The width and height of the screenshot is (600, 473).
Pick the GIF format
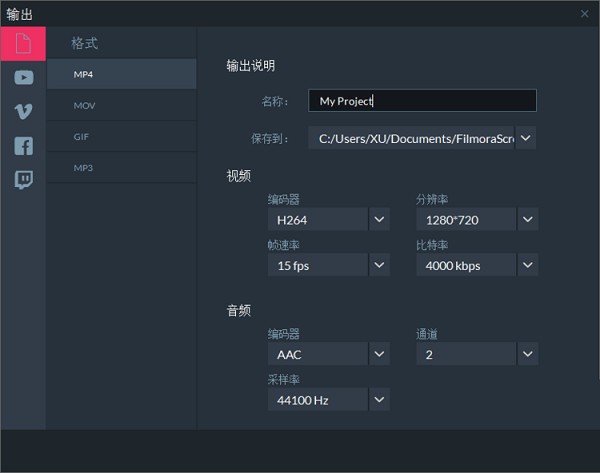click(x=121, y=136)
